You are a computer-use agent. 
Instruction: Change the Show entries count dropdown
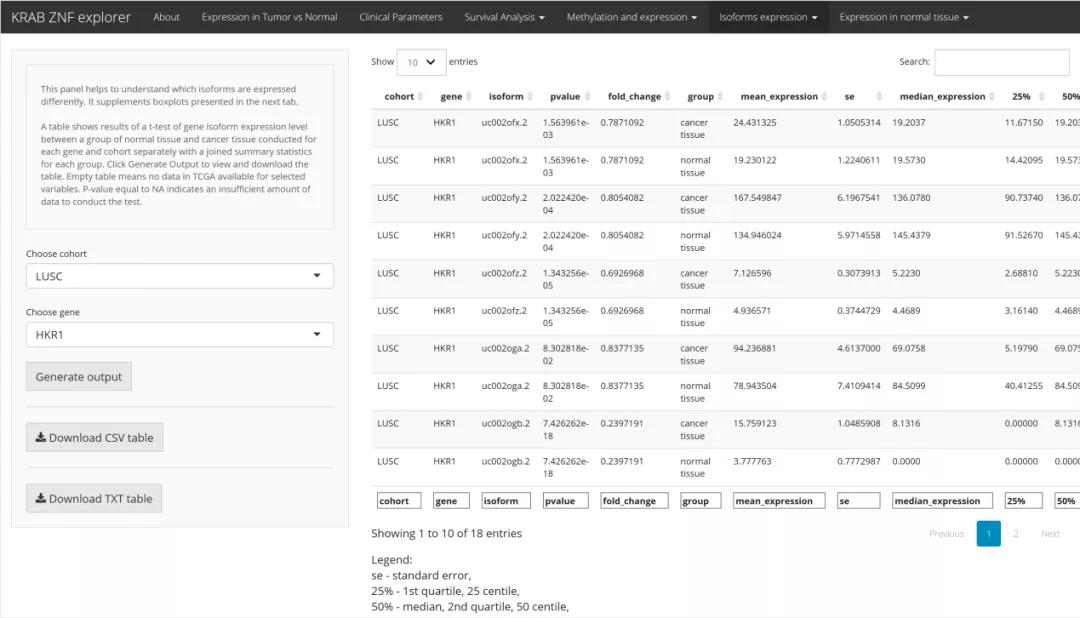click(x=420, y=62)
